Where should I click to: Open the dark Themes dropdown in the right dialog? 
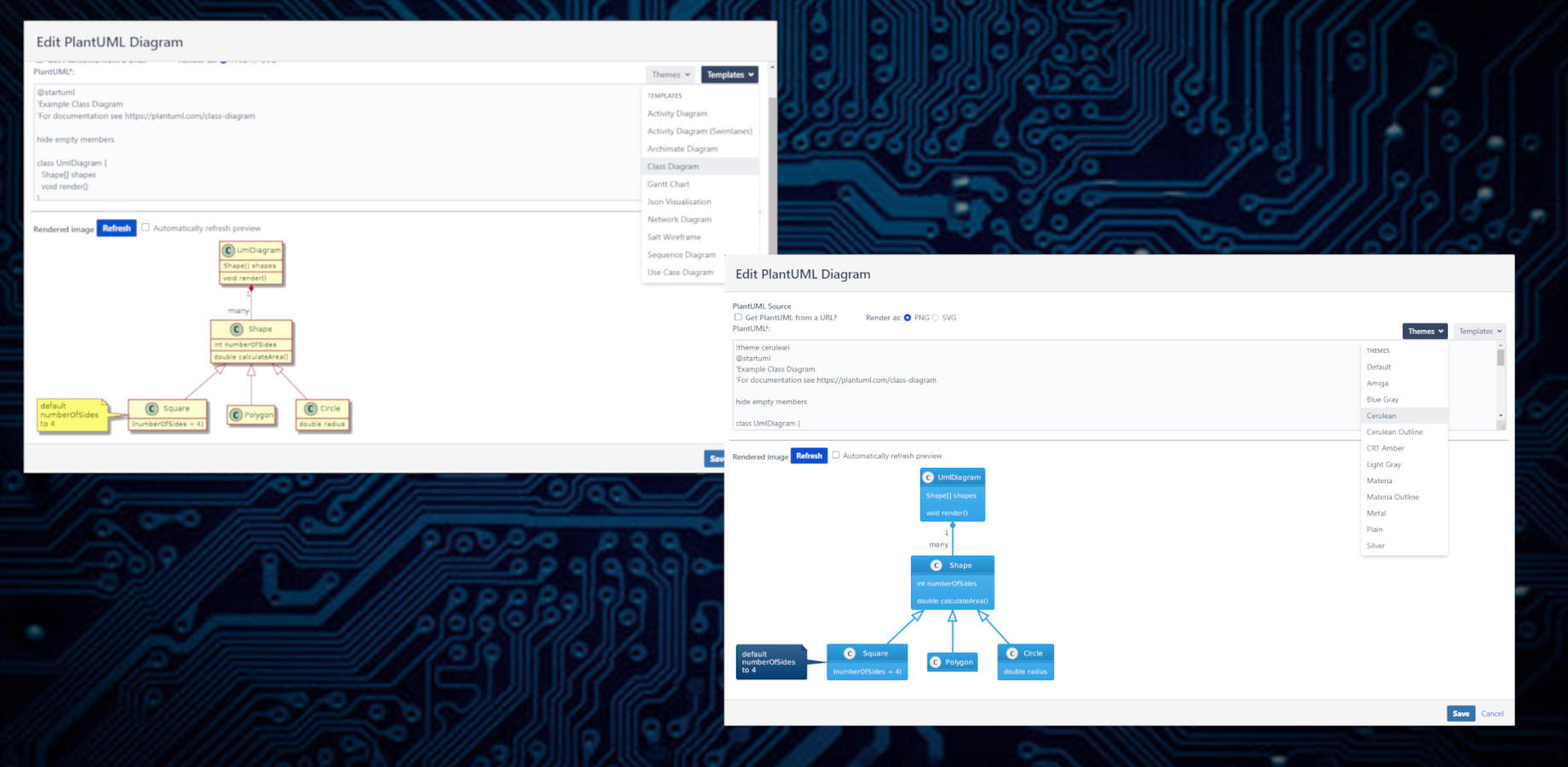1425,331
